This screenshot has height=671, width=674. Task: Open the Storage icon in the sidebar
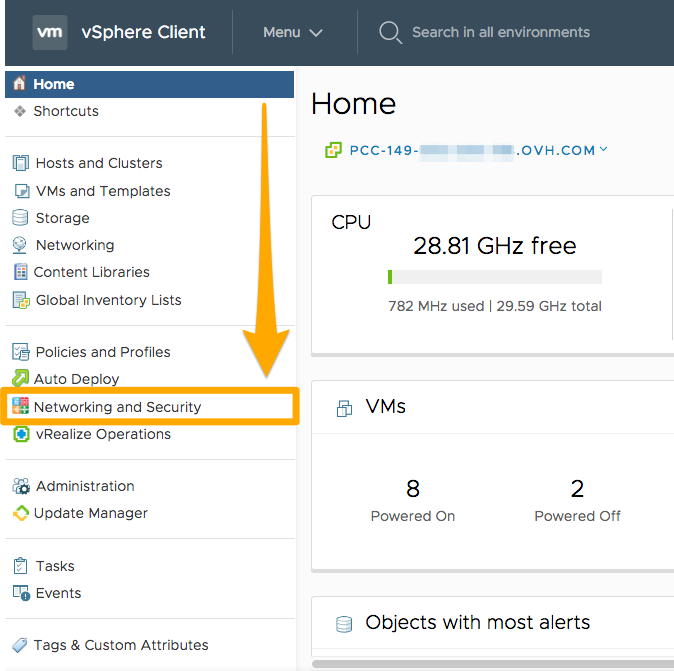pyautogui.click(x=20, y=218)
